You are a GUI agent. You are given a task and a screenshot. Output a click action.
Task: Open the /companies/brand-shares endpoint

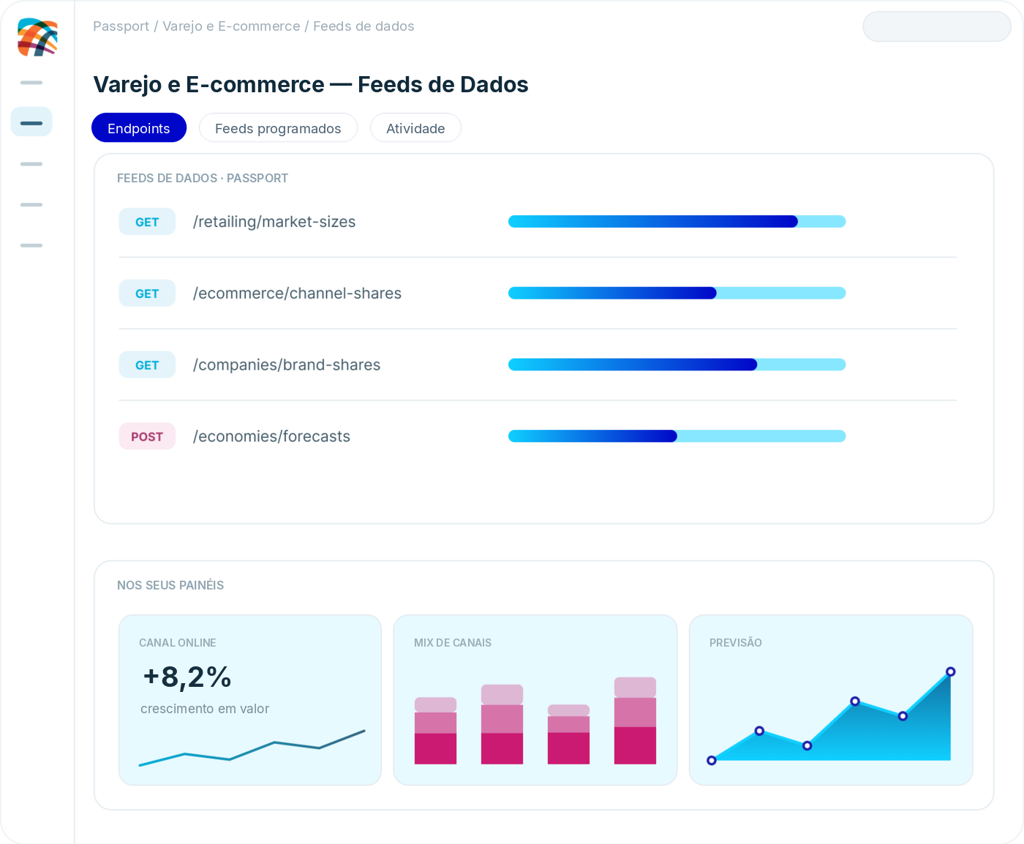tap(287, 365)
